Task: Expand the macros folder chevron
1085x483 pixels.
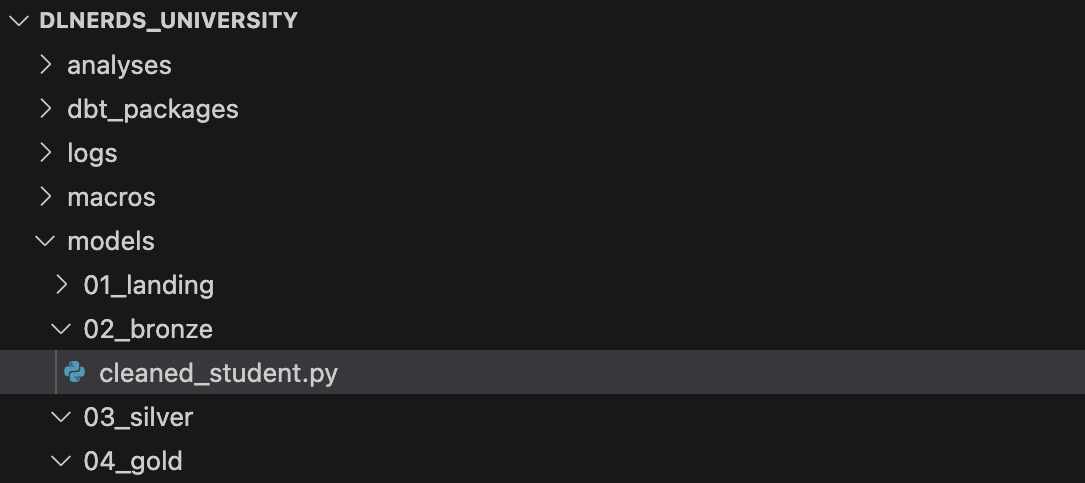Action: pyautogui.click(x=46, y=197)
